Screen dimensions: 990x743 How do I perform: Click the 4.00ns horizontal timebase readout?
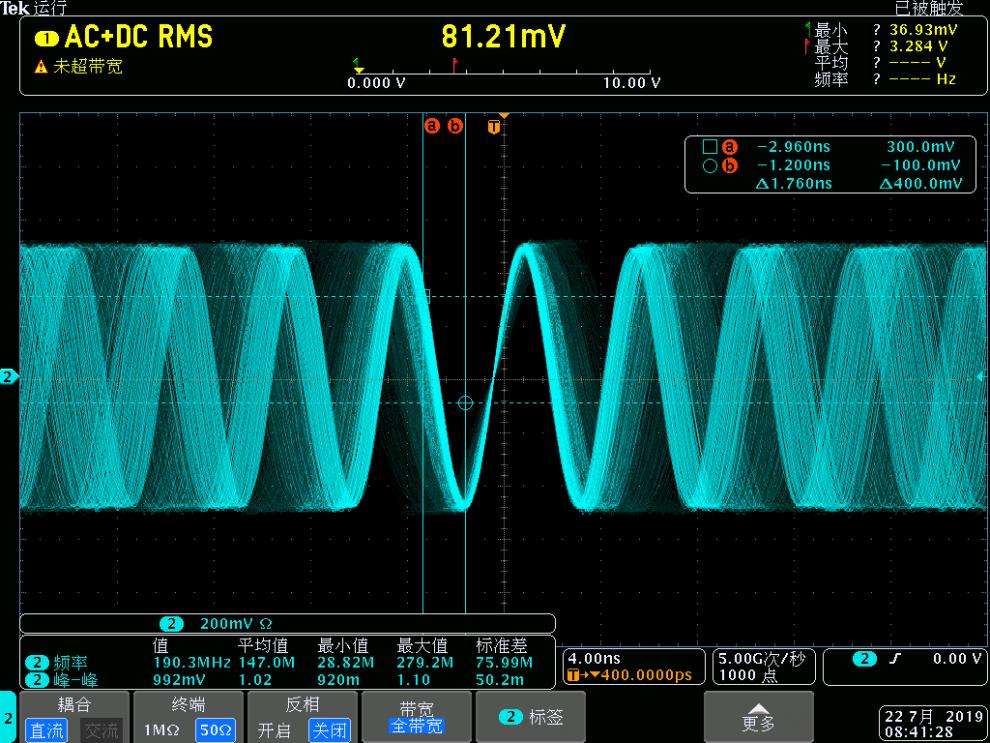click(590, 659)
